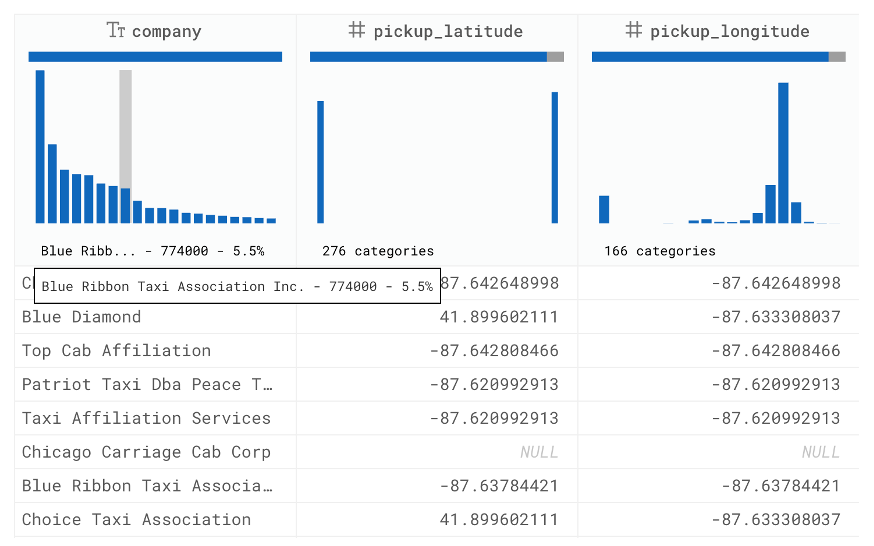
Task: Select the tallest bar in the company histogram
Action: 40,146
